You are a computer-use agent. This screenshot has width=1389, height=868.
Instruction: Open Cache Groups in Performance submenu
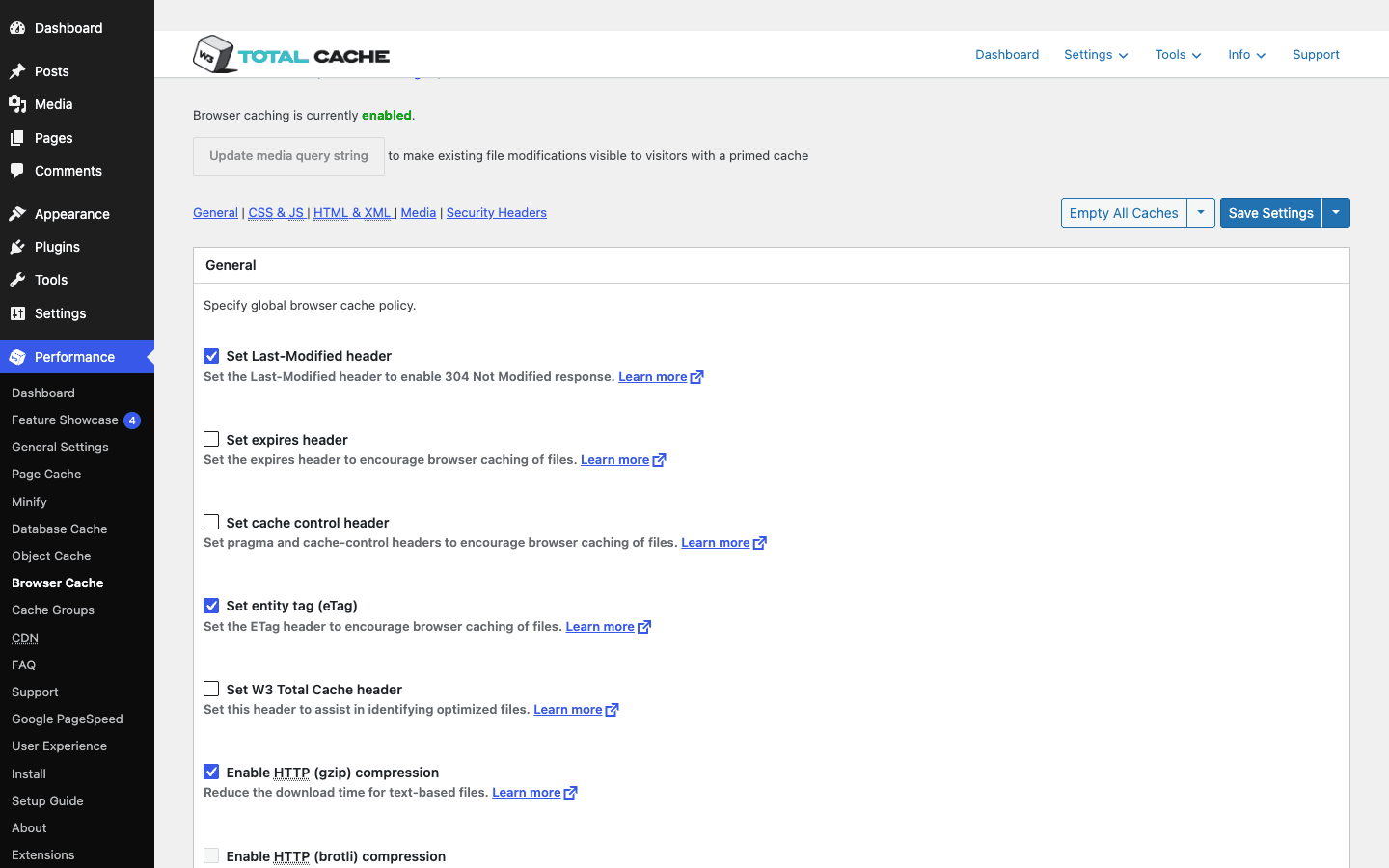pyautogui.click(x=53, y=610)
